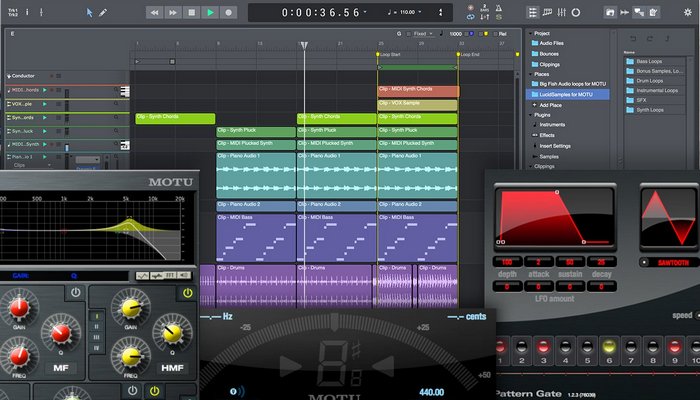
Task: Toggle the MF band power button
Action: [76, 293]
